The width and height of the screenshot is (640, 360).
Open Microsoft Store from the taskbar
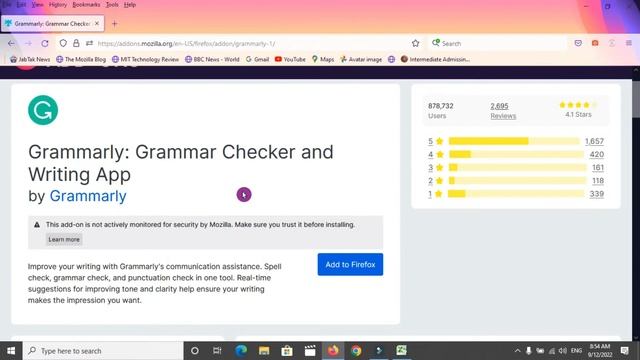[x=287, y=351]
